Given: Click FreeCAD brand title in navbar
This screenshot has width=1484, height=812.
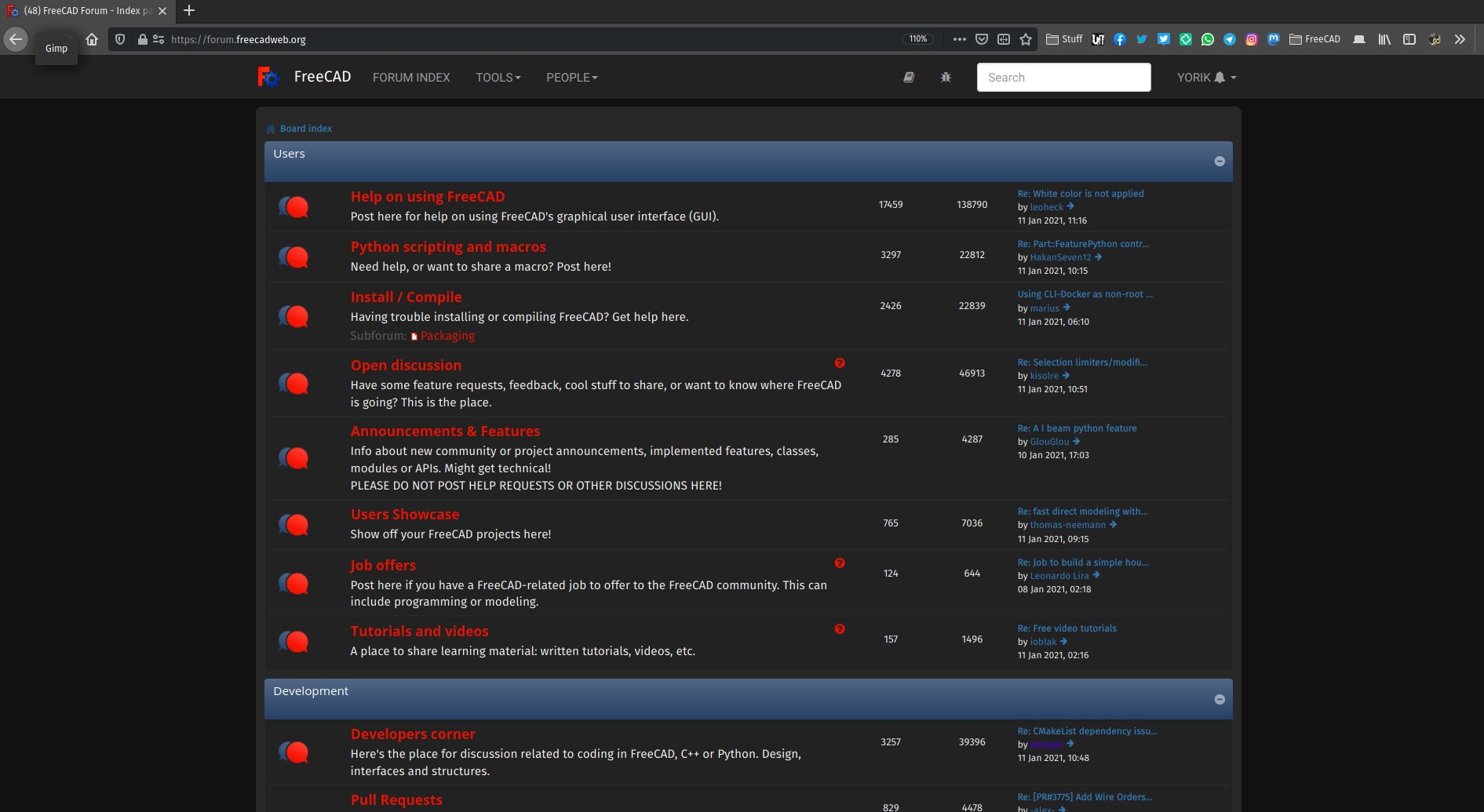Looking at the screenshot, I should tap(323, 77).
